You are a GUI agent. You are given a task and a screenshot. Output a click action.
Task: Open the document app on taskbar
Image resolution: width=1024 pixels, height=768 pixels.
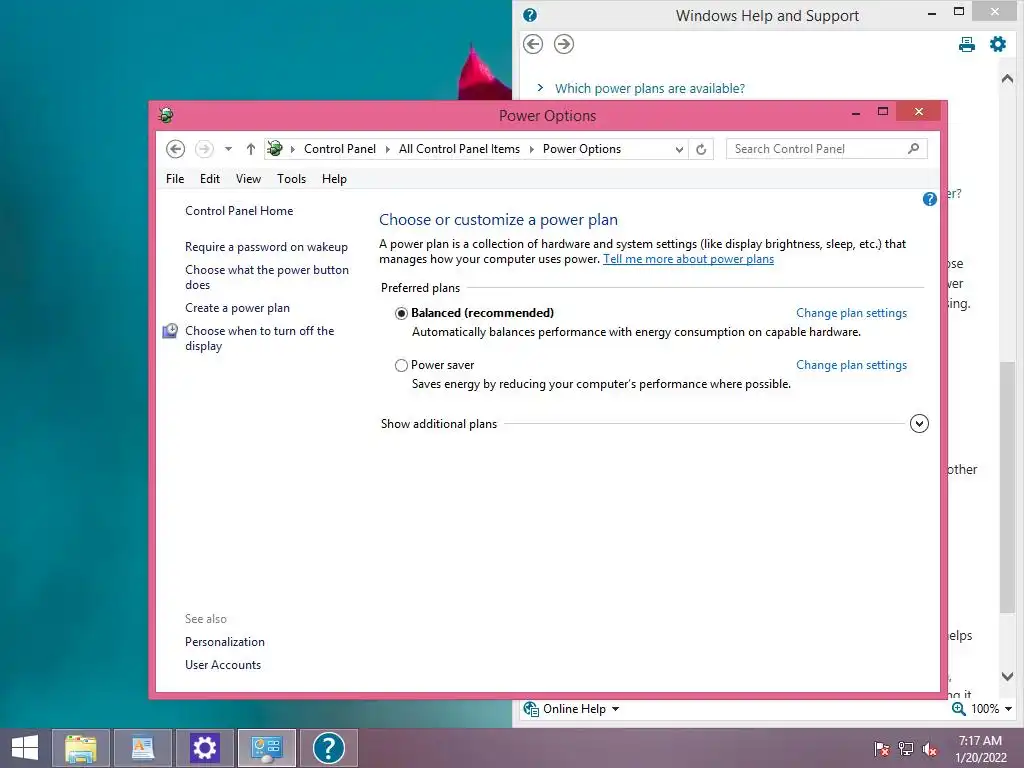(x=142, y=748)
